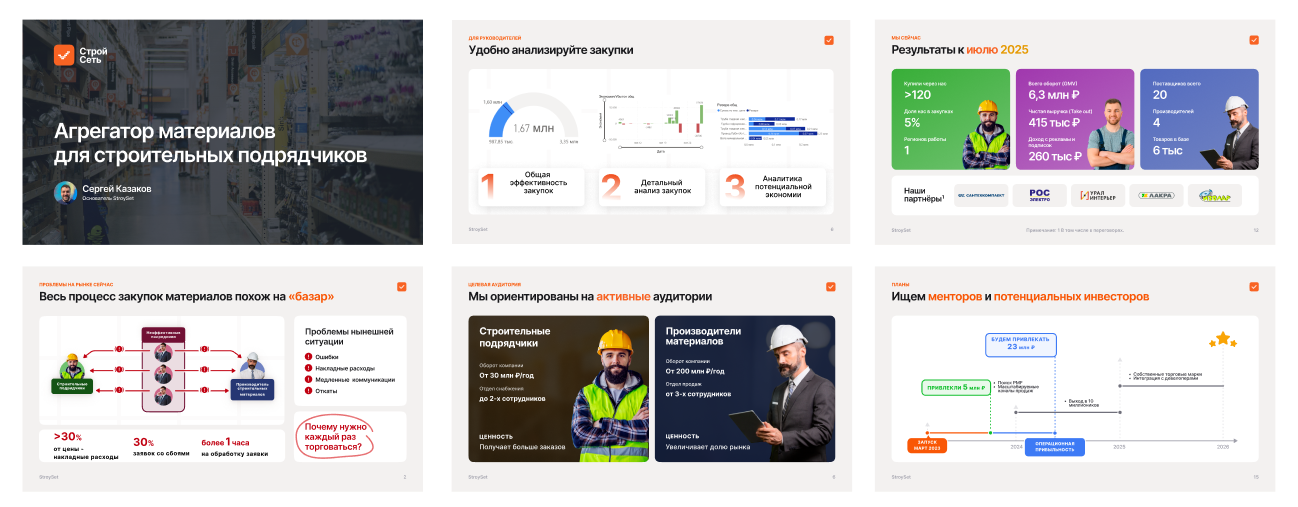Viewport: 1298px width, 507px height.
Task: Open the 'Мы ориентированы на активные аудитории' slide
Action: (x=650, y=379)
